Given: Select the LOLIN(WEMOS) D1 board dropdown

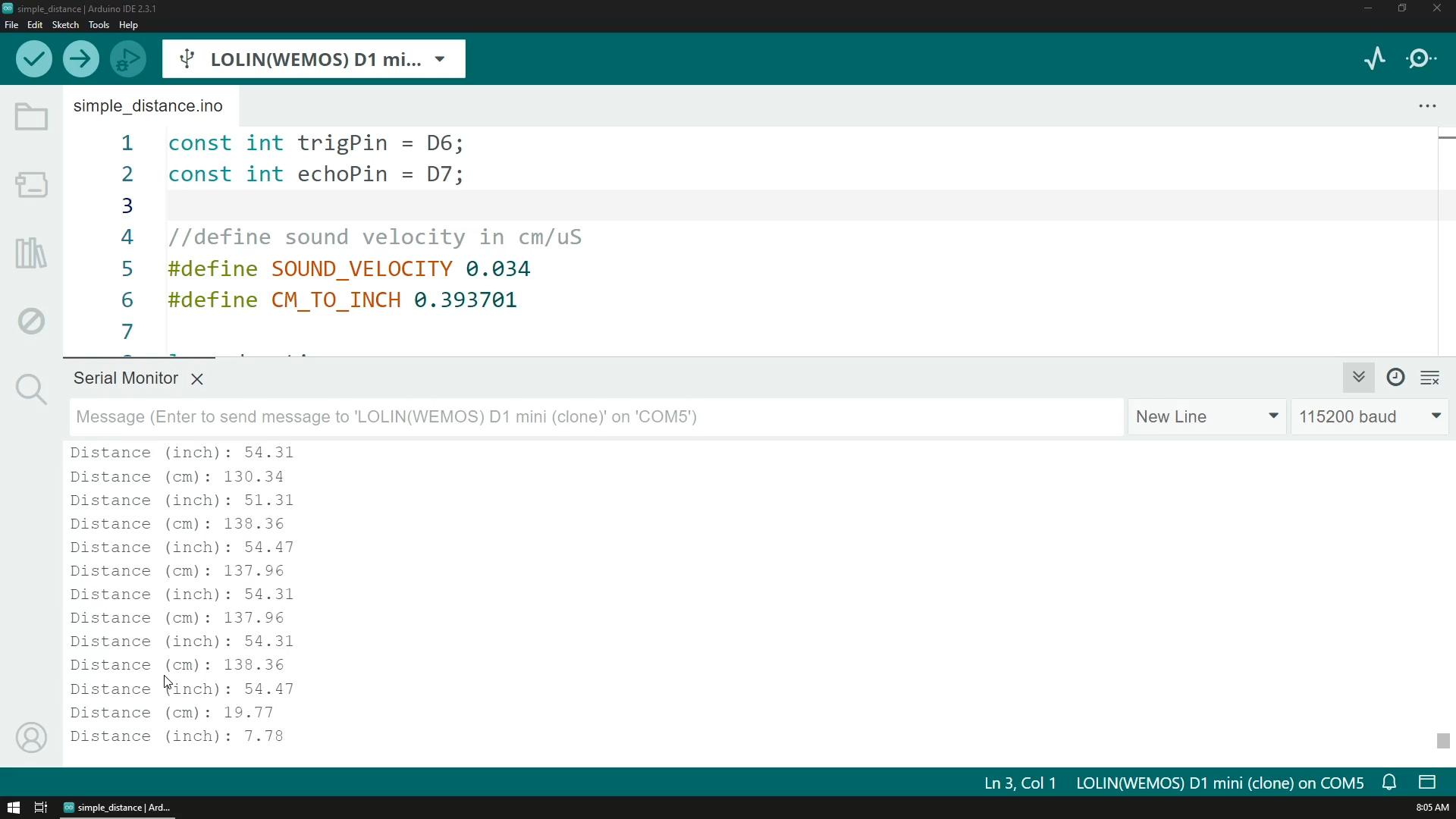Looking at the screenshot, I should 314,59.
